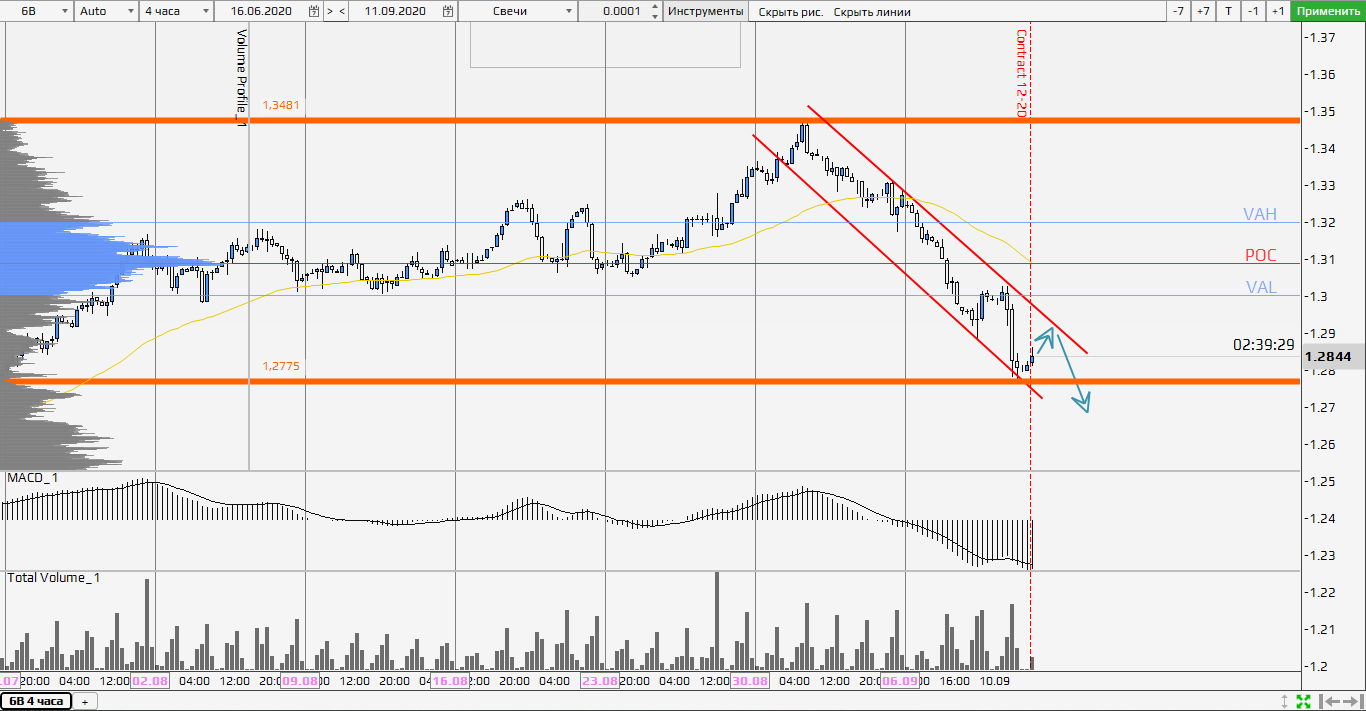The width and height of the screenshot is (1366, 711).
Task: Toggle 'Скрыть линии' to hide lines
Action: (x=872, y=12)
